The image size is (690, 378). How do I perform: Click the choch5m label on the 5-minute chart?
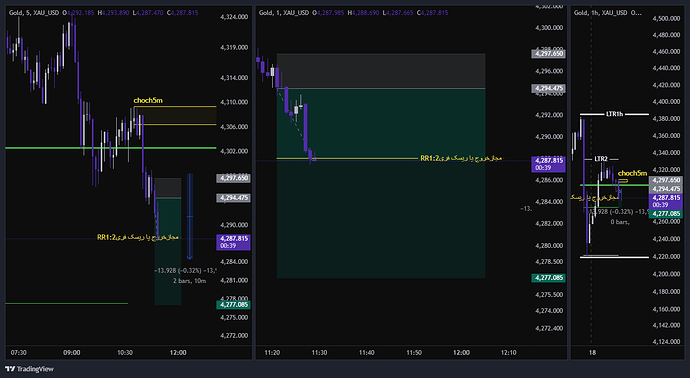coord(148,100)
